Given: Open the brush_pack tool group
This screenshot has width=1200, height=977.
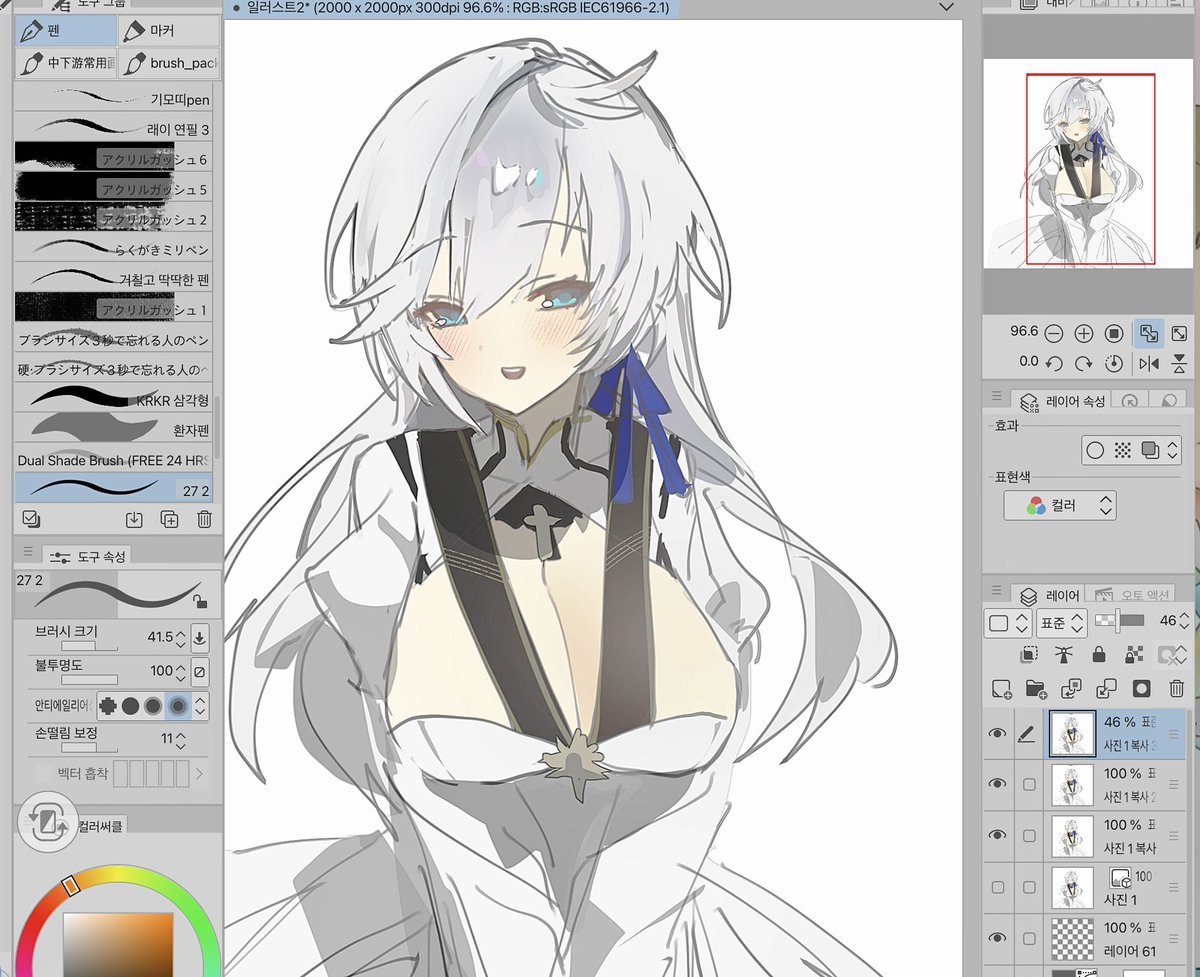Looking at the screenshot, I should coord(168,63).
